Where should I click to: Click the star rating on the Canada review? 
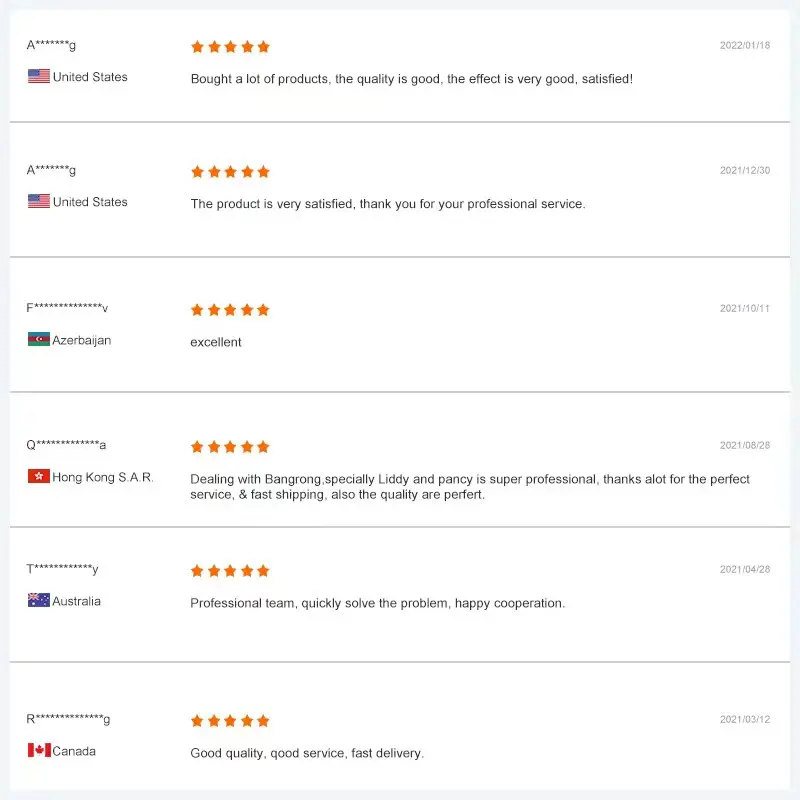pos(230,721)
